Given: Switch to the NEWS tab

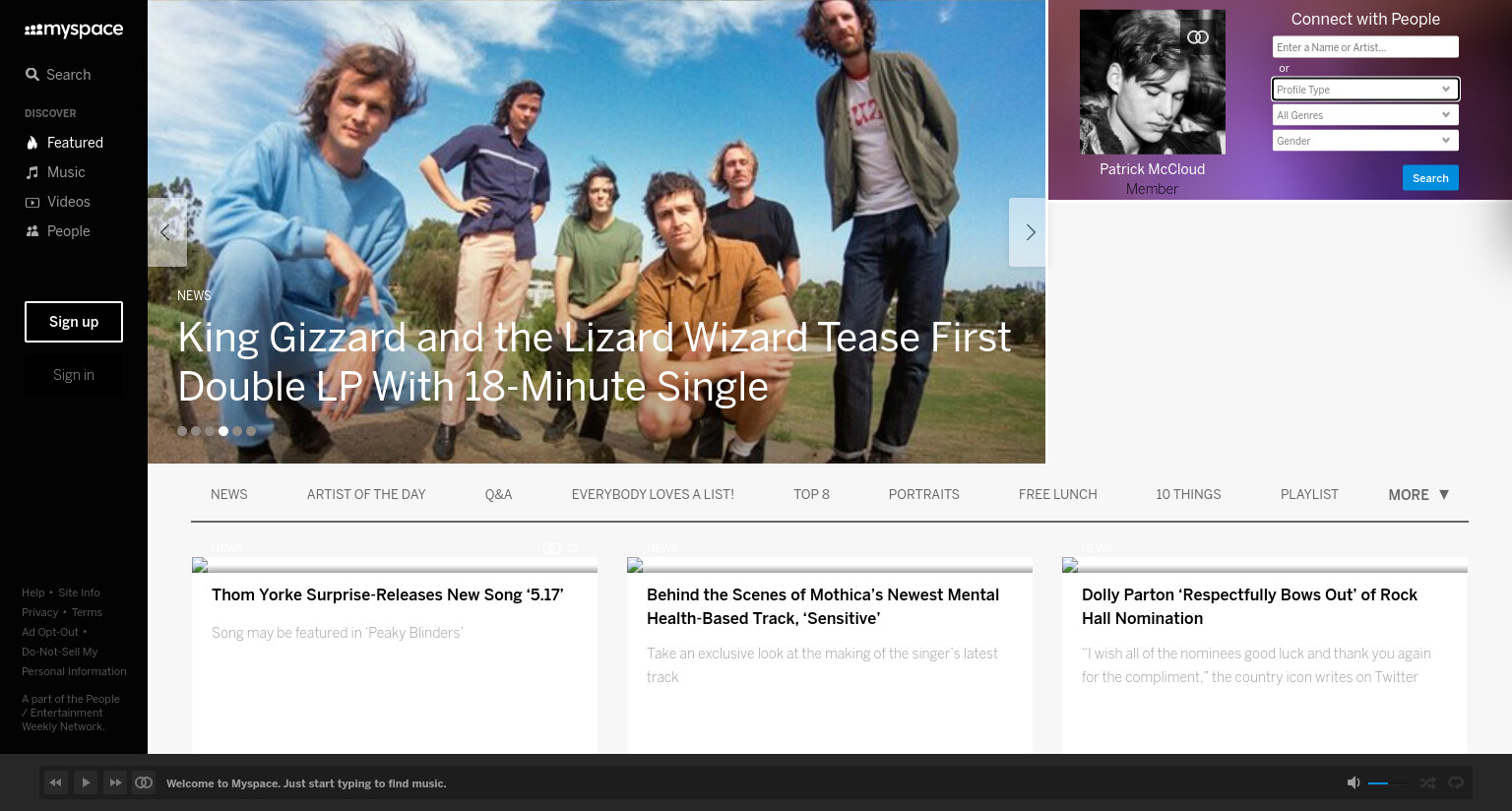Looking at the screenshot, I should [229, 494].
